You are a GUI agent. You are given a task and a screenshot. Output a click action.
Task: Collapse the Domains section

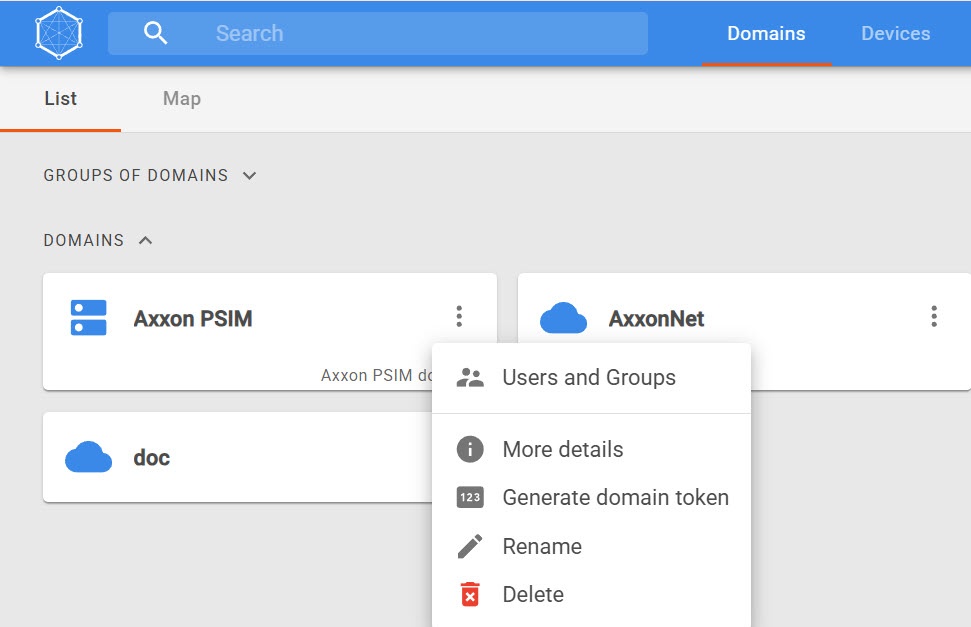[x=146, y=241]
